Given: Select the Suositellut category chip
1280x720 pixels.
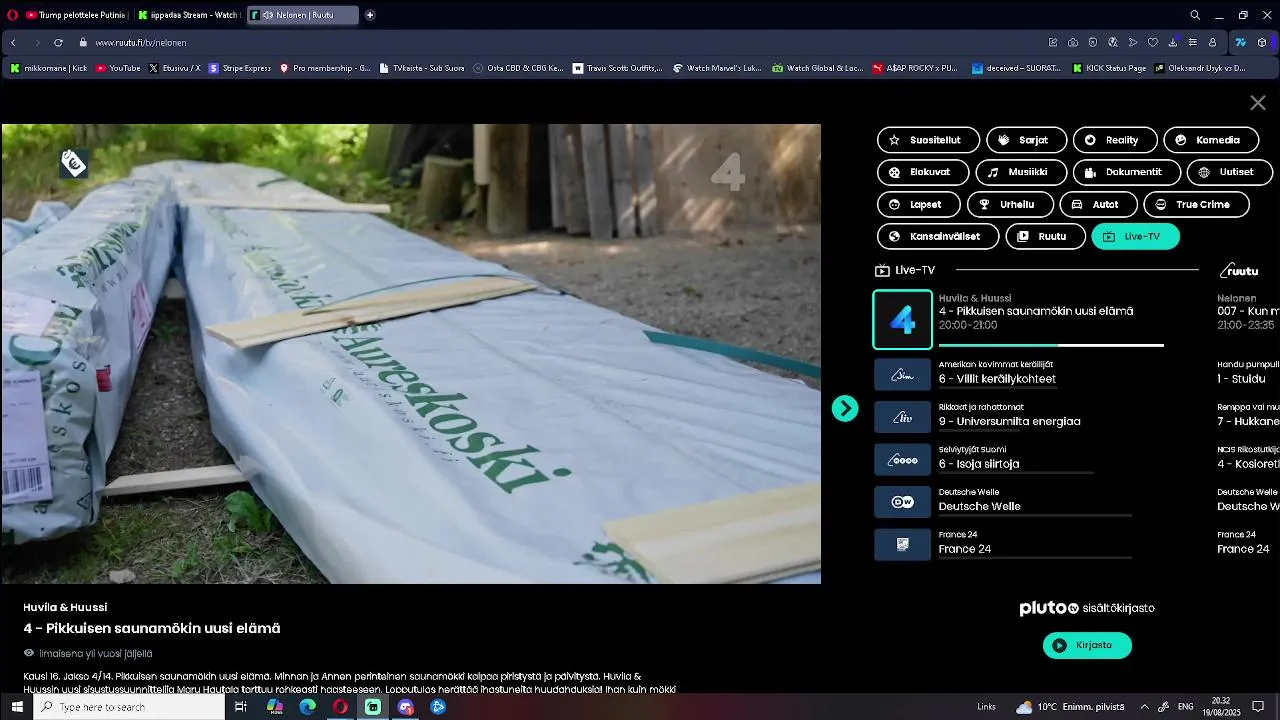Looking at the screenshot, I should (927, 140).
